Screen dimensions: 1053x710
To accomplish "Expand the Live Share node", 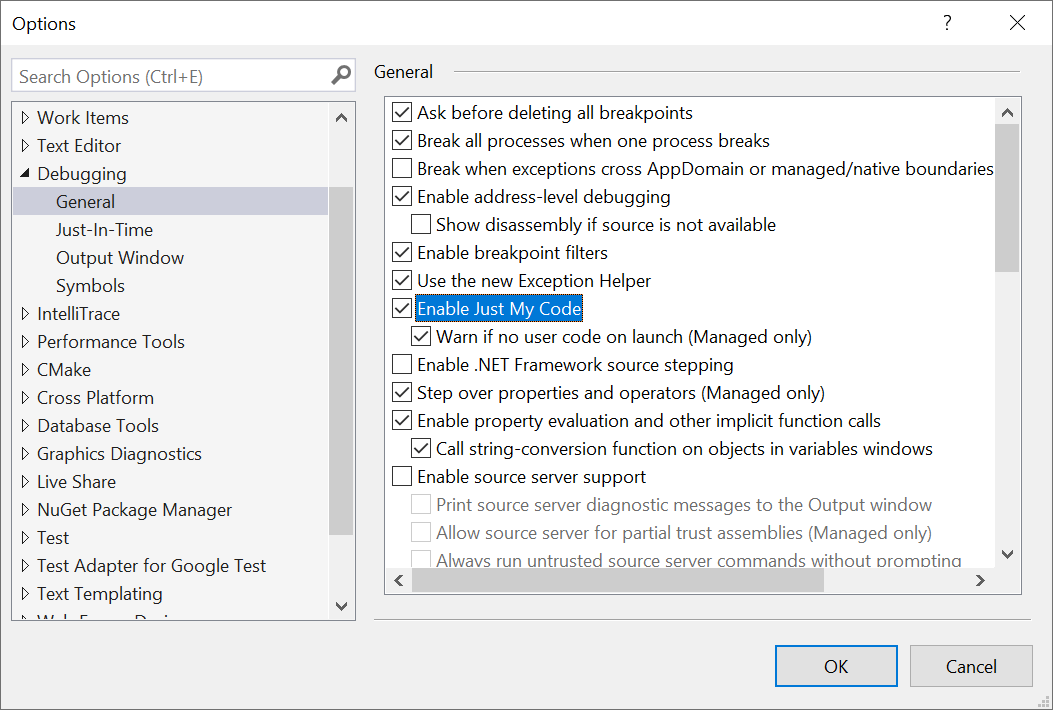I will (x=26, y=482).
